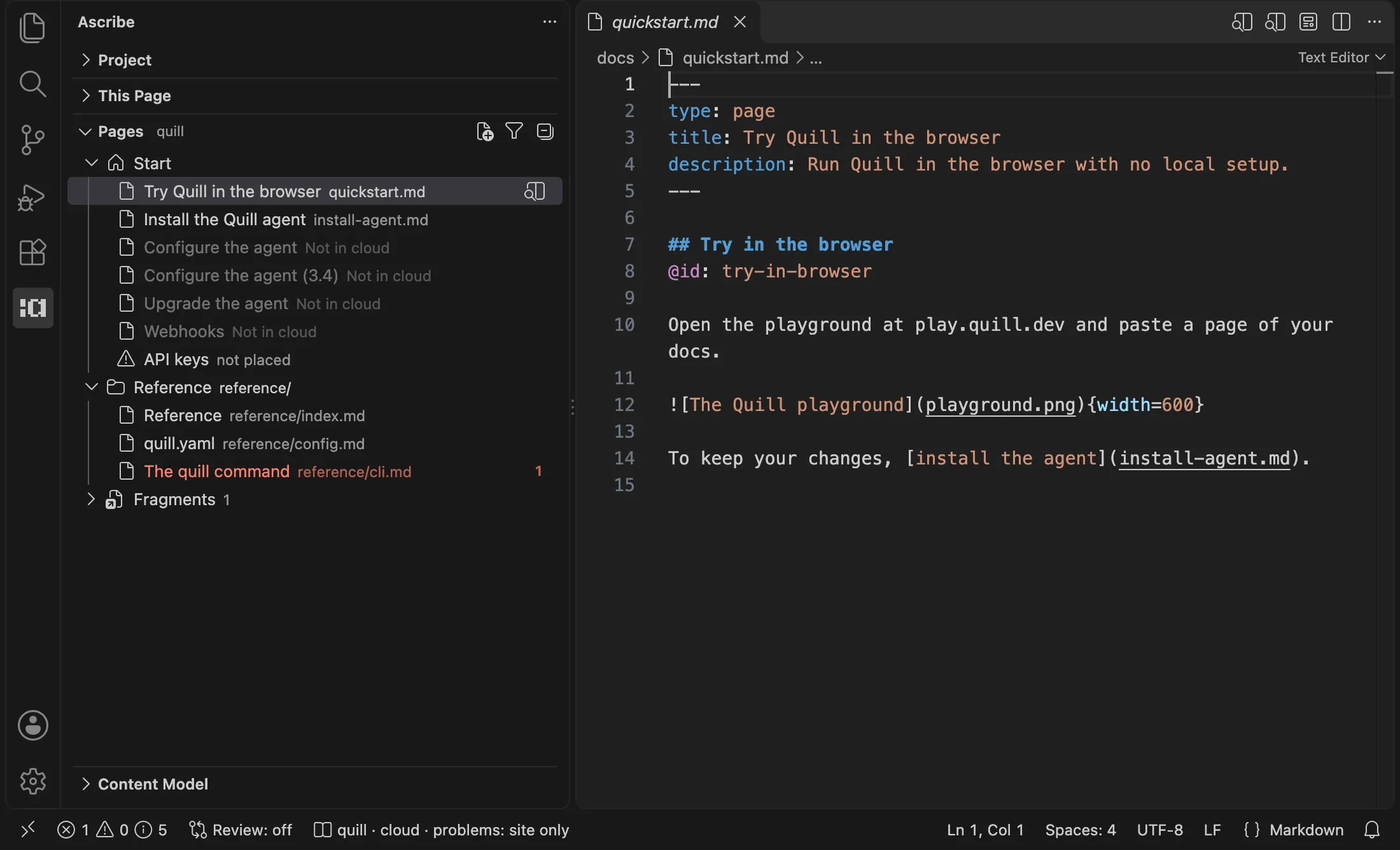Click the filter icon in Pages header
Image resolution: width=1400 pixels, height=850 pixels.
tap(514, 131)
